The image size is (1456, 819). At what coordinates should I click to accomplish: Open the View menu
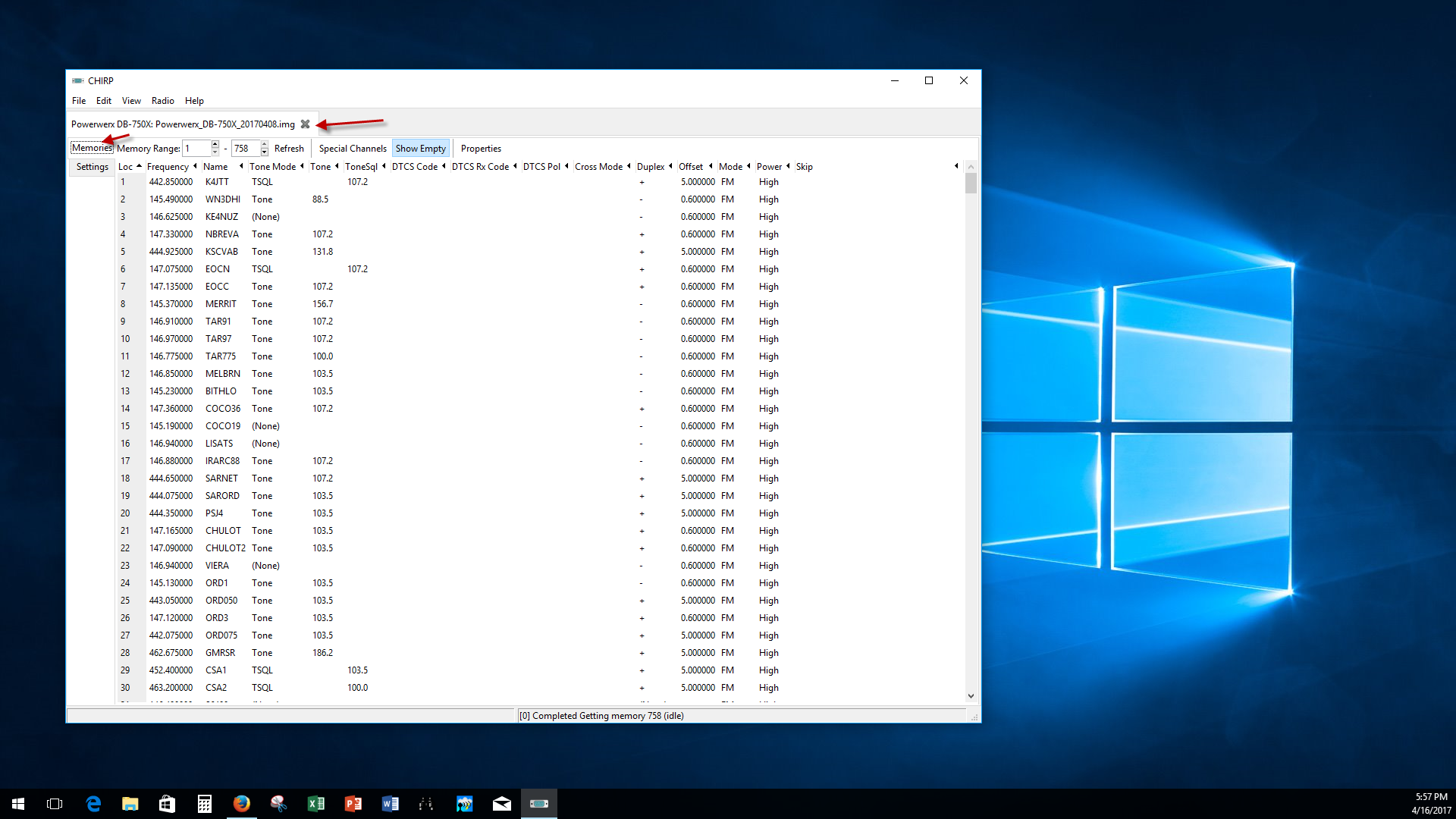tap(131, 101)
